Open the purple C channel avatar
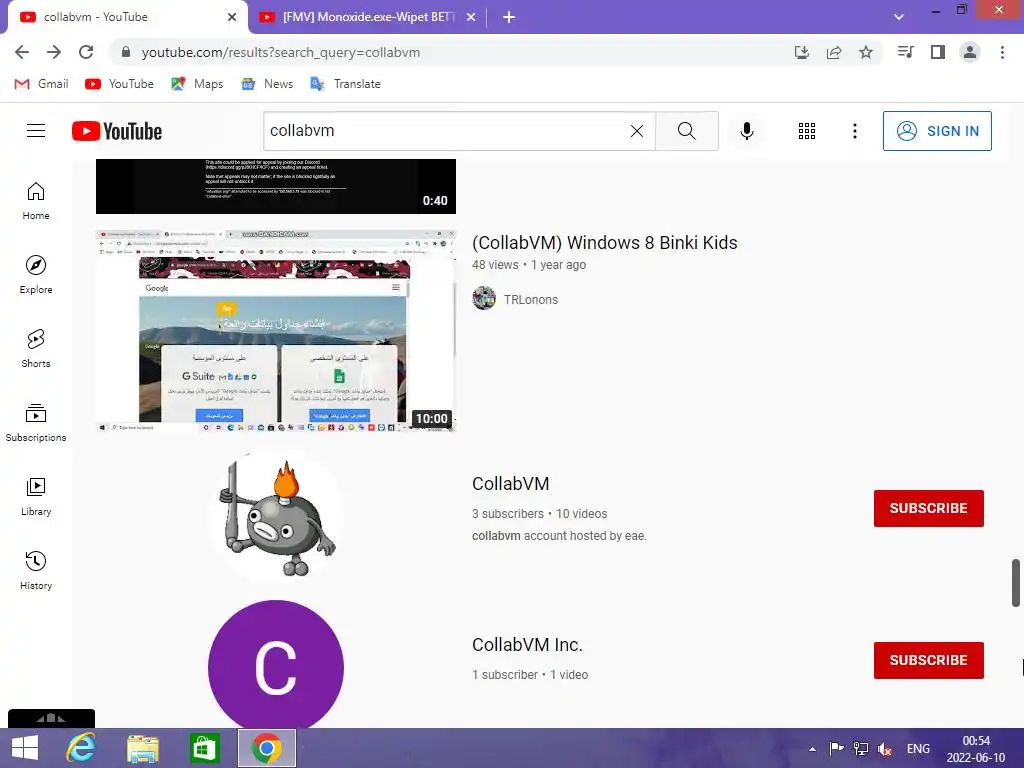Image resolution: width=1024 pixels, height=768 pixels. 276,666
